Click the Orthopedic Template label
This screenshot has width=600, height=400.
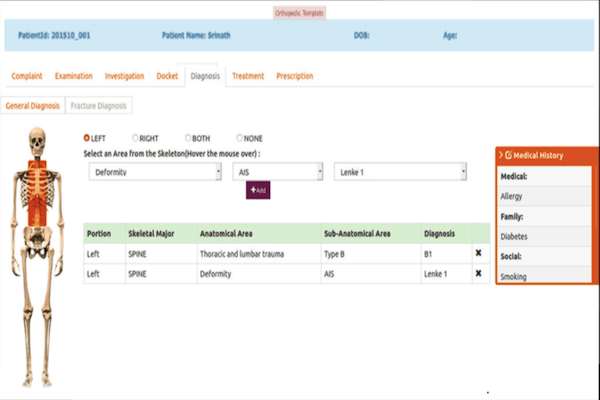299,13
